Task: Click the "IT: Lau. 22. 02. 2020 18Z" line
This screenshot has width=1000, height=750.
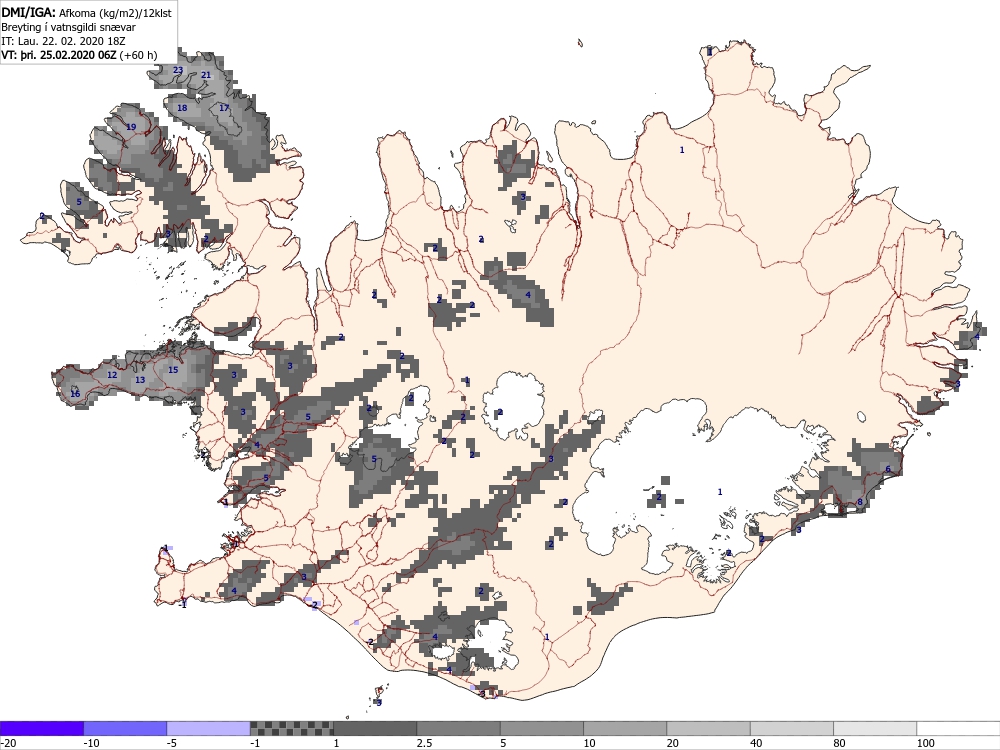Action: [x=61, y=41]
